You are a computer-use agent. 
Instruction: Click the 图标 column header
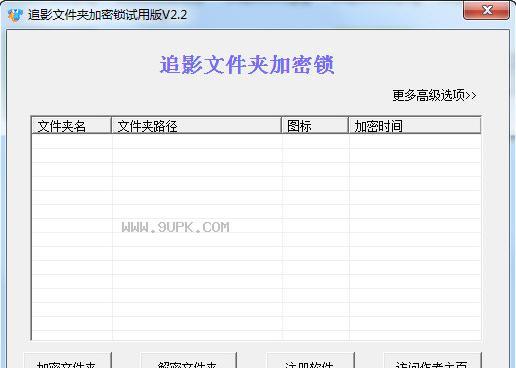pyautogui.click(x=315, y=126)
